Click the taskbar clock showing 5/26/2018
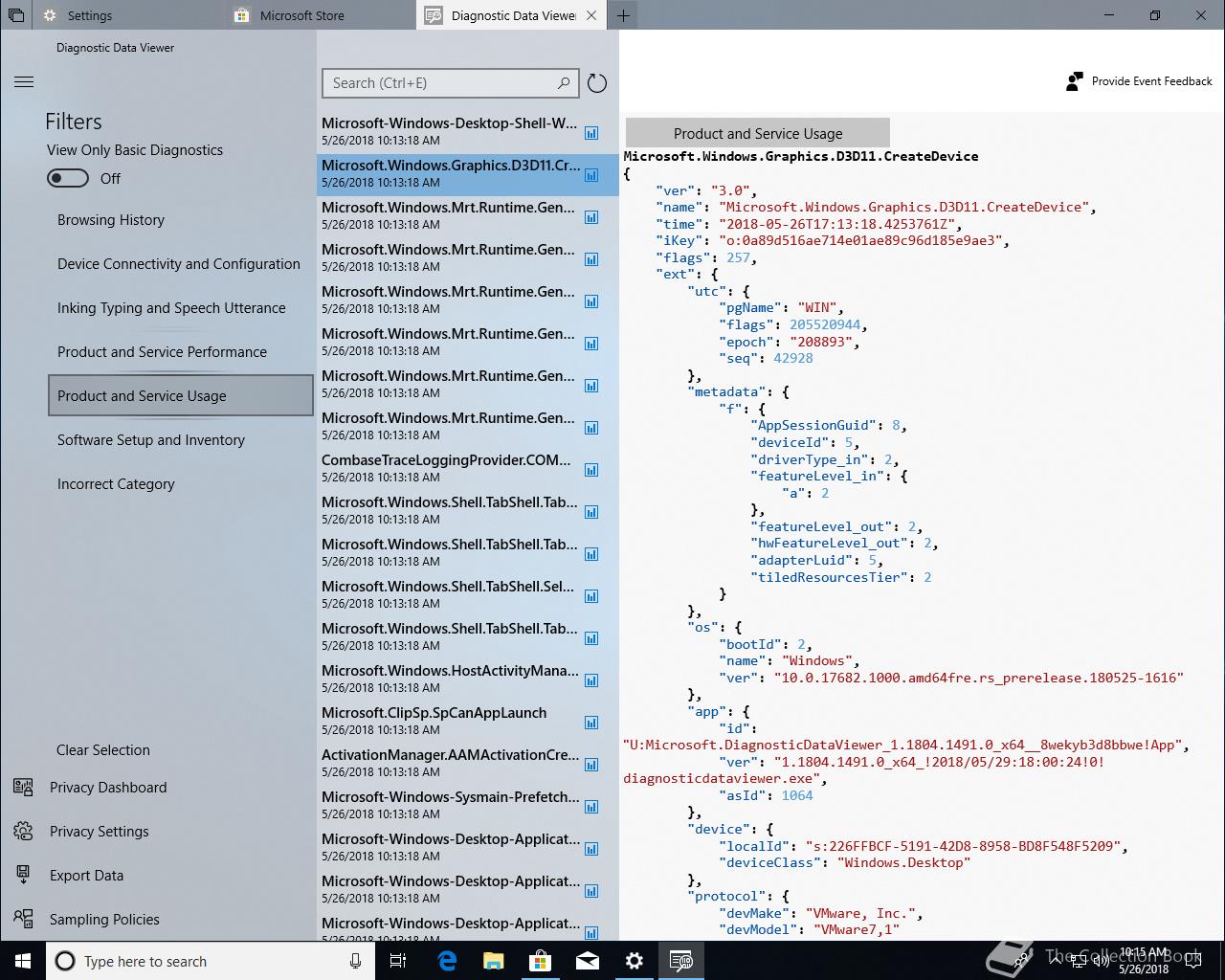This screenshot has height=980, width=1225. click(x=1144, y=961)
